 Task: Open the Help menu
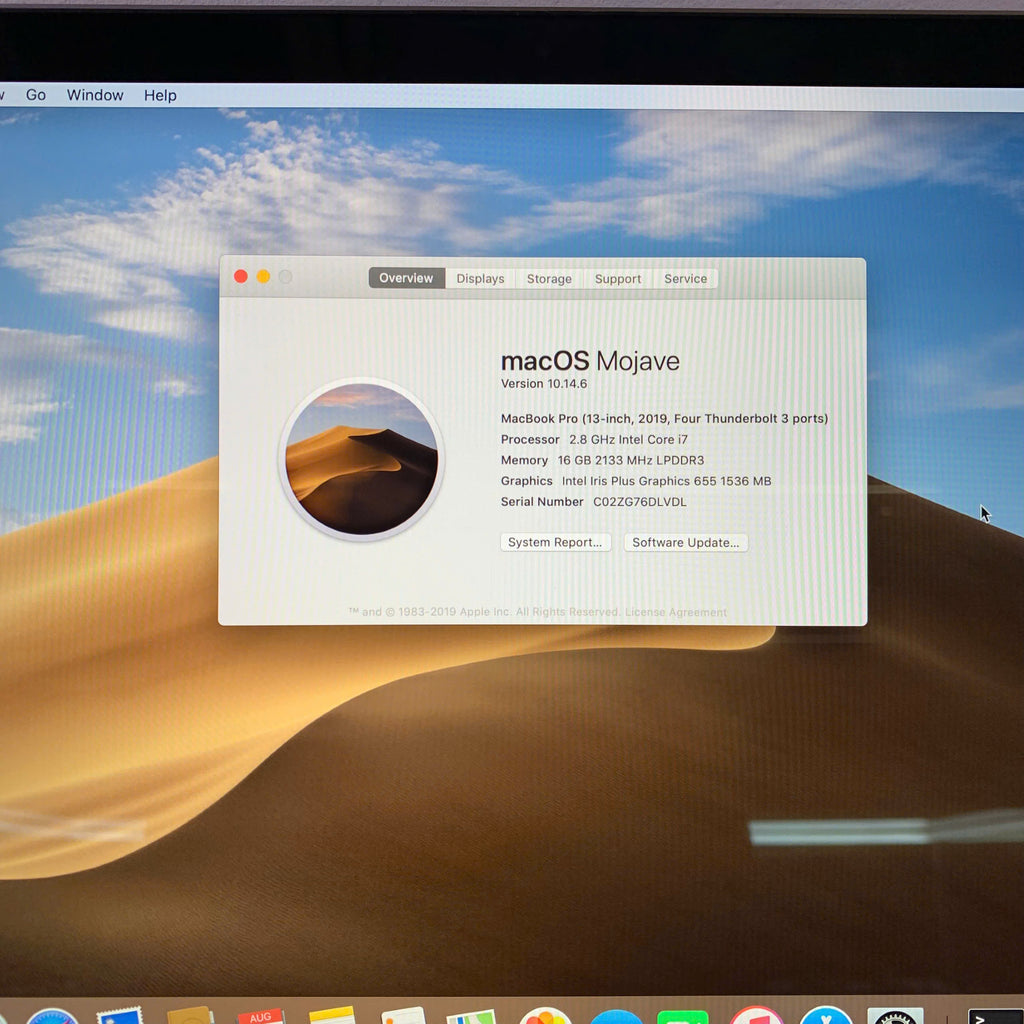160,95
